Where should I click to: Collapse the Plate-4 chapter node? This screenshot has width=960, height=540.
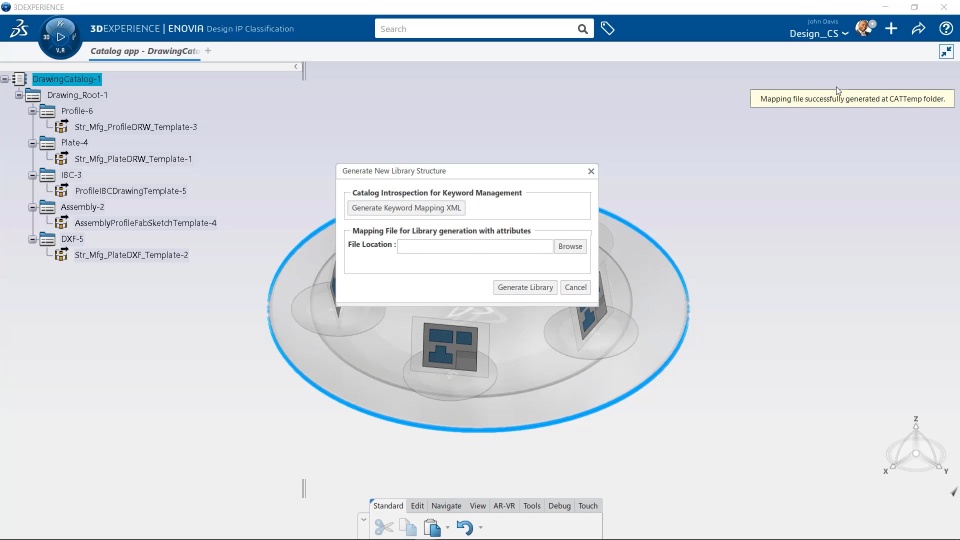tap(32, 143)
